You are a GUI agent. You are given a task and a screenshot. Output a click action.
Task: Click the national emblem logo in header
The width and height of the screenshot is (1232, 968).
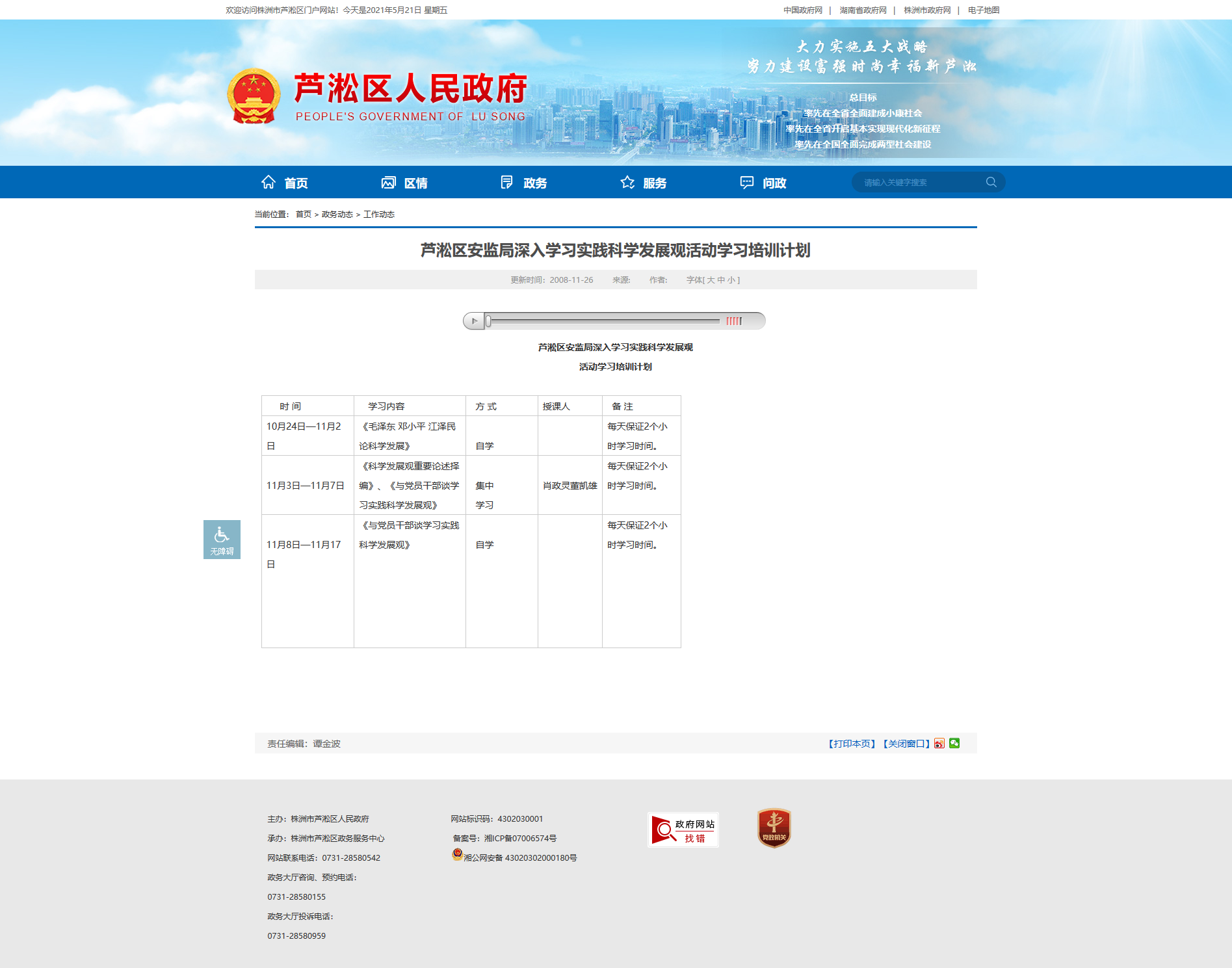[254, 96]
